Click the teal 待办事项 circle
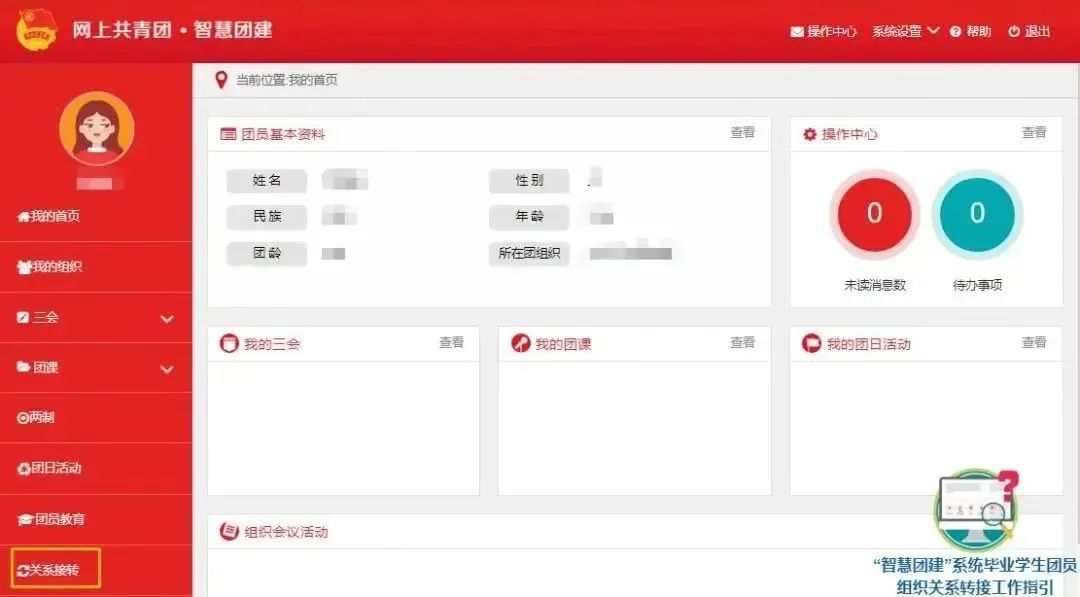1080x597 pixels. (x=977, y=214)
